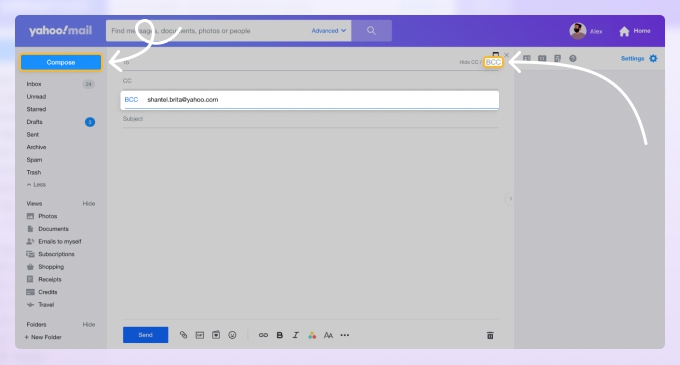Viewport: 680px width, 365px height.
Task: Click Hide CC link
Action: point(469,62)
